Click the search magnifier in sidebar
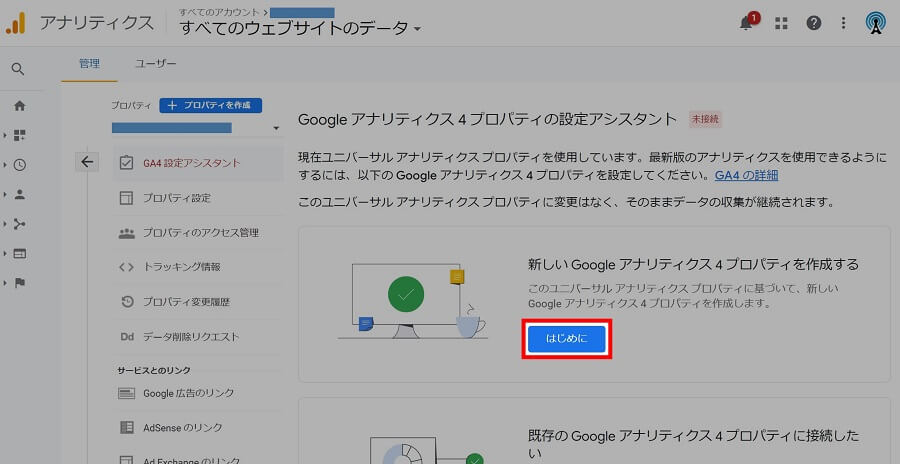 (x=18, y=69)
